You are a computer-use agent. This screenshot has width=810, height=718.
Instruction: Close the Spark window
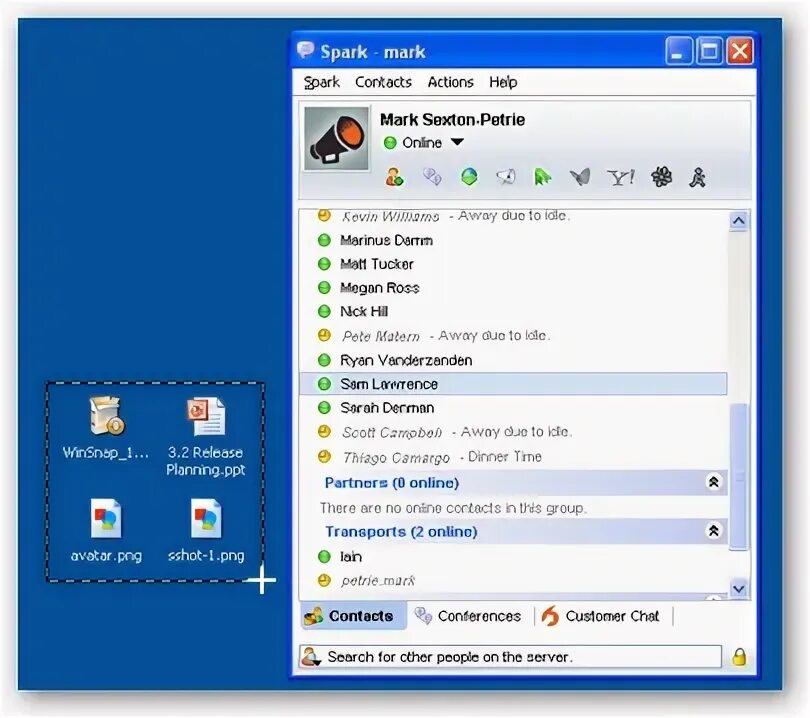coord(740,51)
